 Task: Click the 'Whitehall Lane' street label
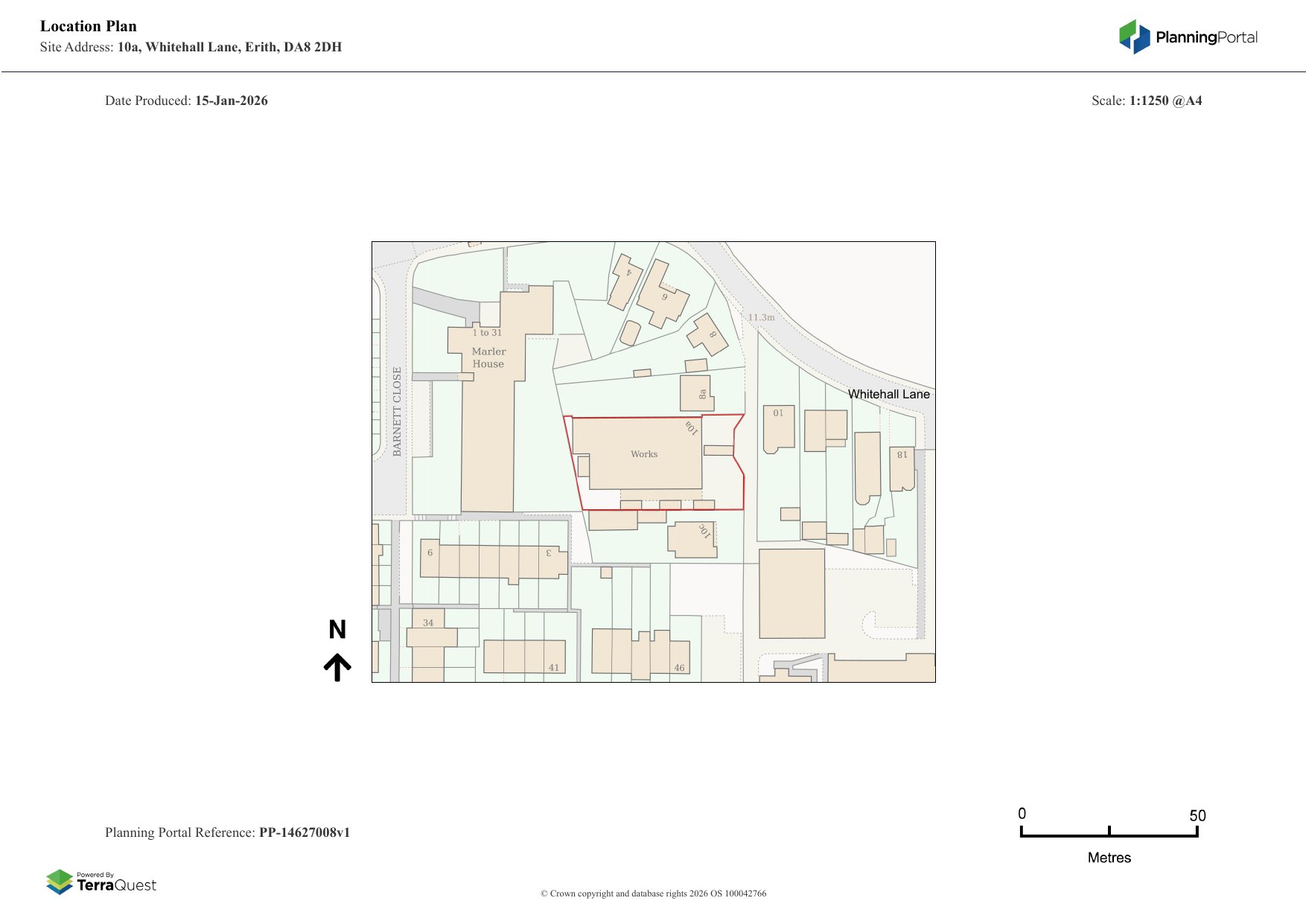890,395
